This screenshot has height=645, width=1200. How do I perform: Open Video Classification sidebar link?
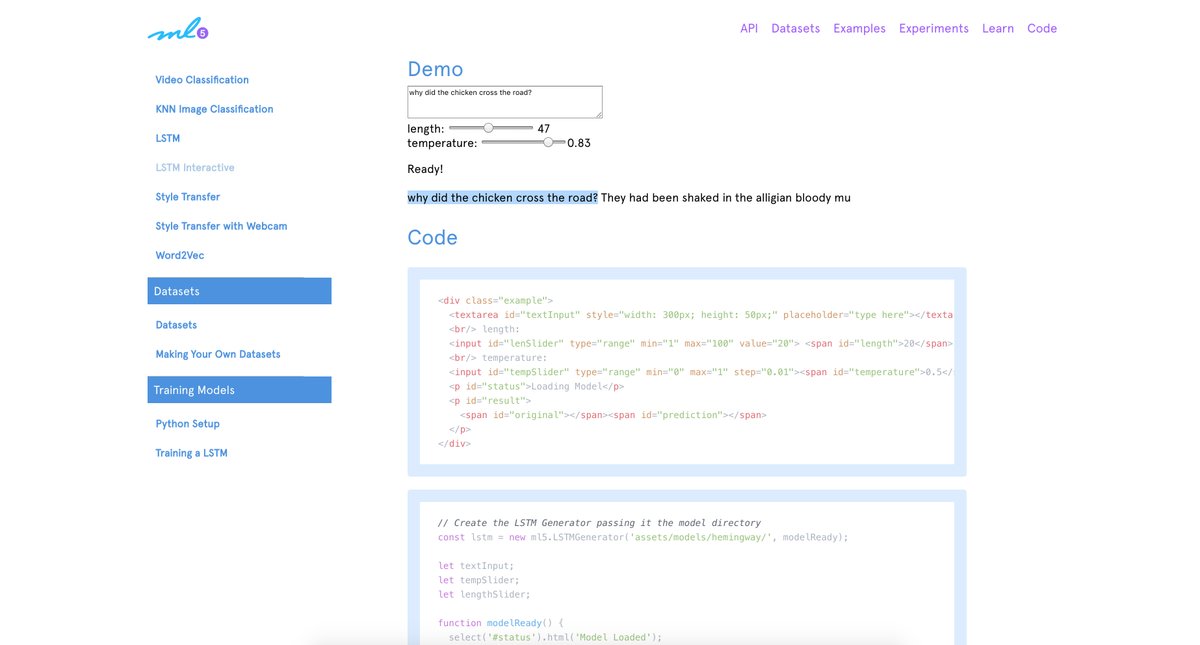point(202,80)
